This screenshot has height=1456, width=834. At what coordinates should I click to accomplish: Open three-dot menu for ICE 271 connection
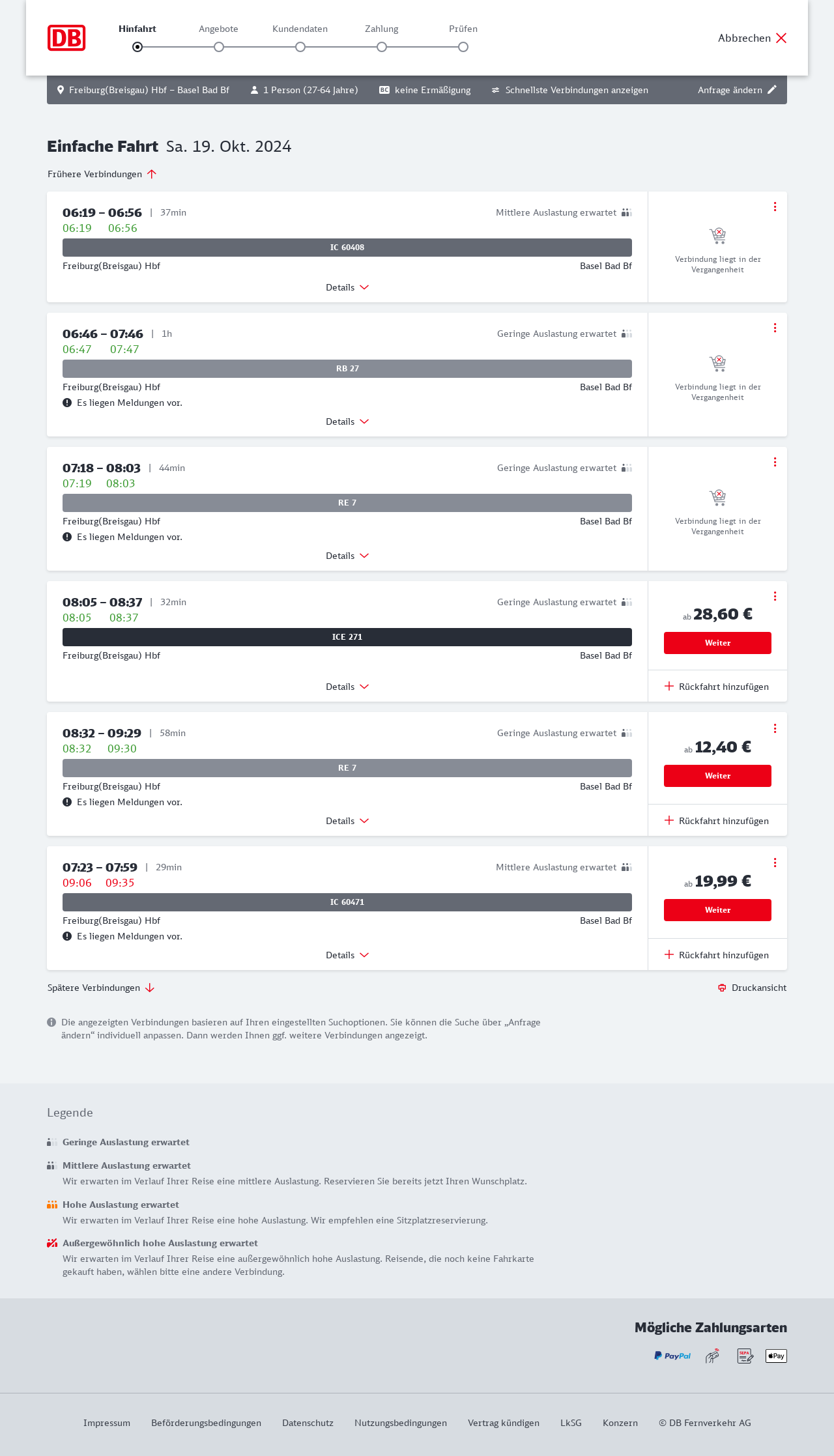(775, 596)
